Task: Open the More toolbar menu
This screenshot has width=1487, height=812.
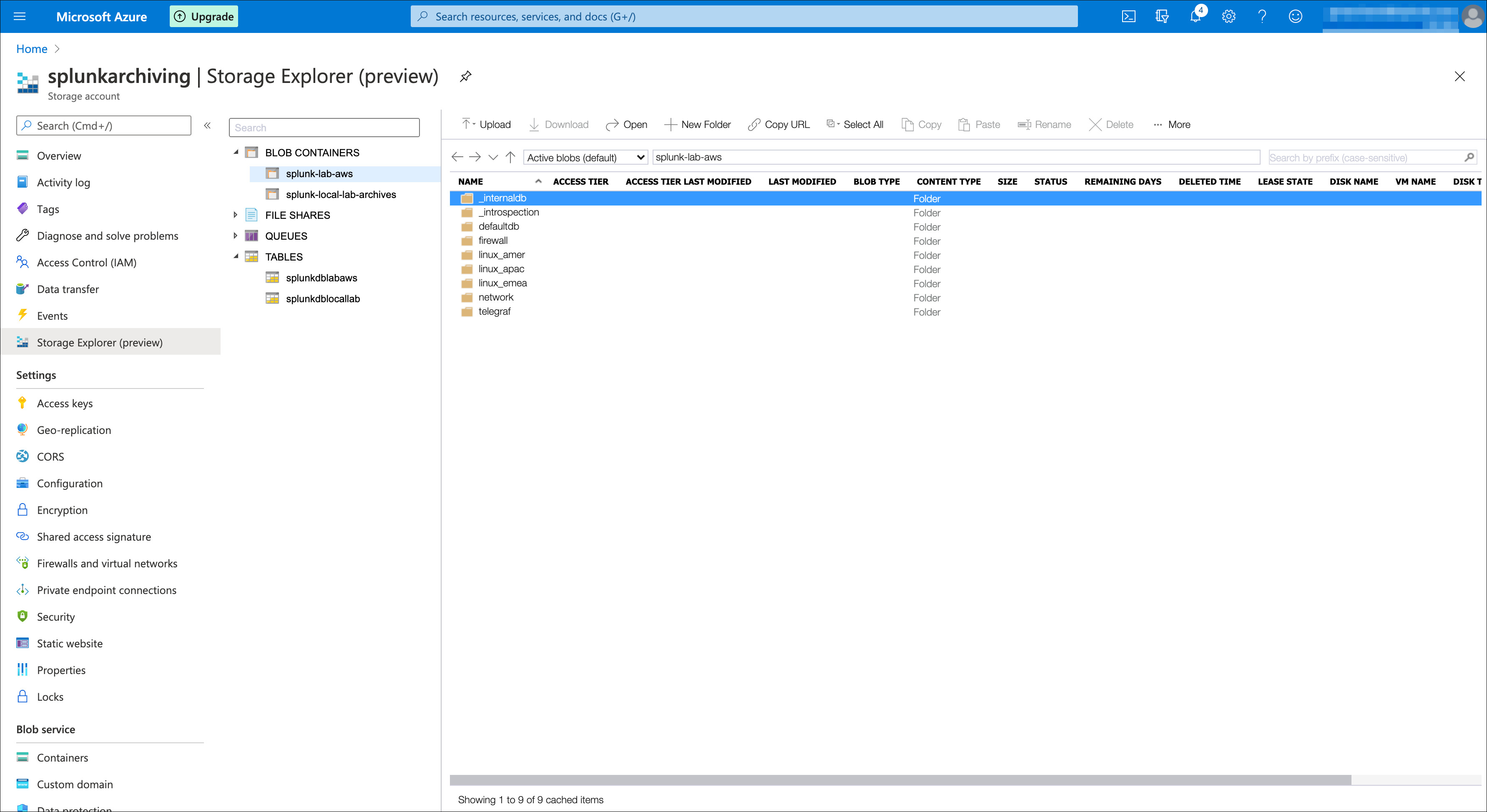Action: [1172, 124]
